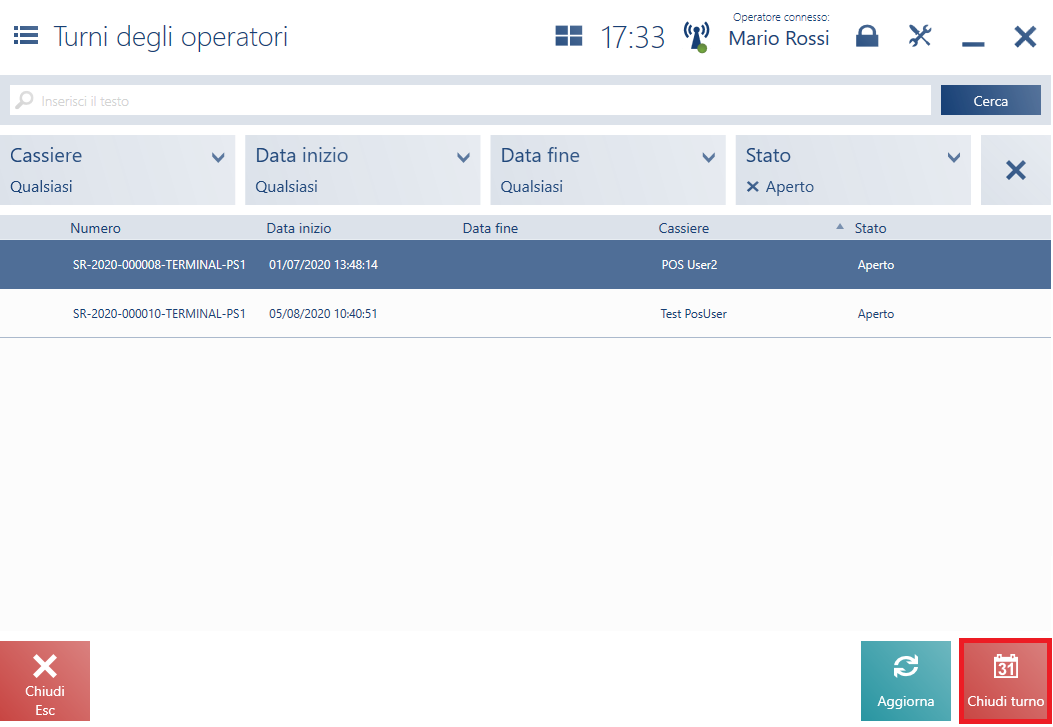This screenshot has width=1053, height=727.
Task: Clear all filters with X button
Action: 1015,170
